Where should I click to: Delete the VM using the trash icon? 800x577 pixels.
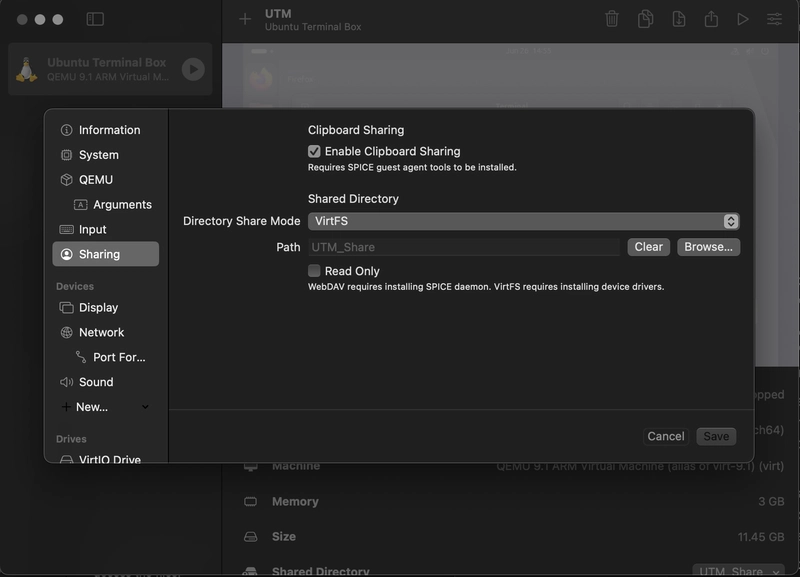[x=612, y=19]
